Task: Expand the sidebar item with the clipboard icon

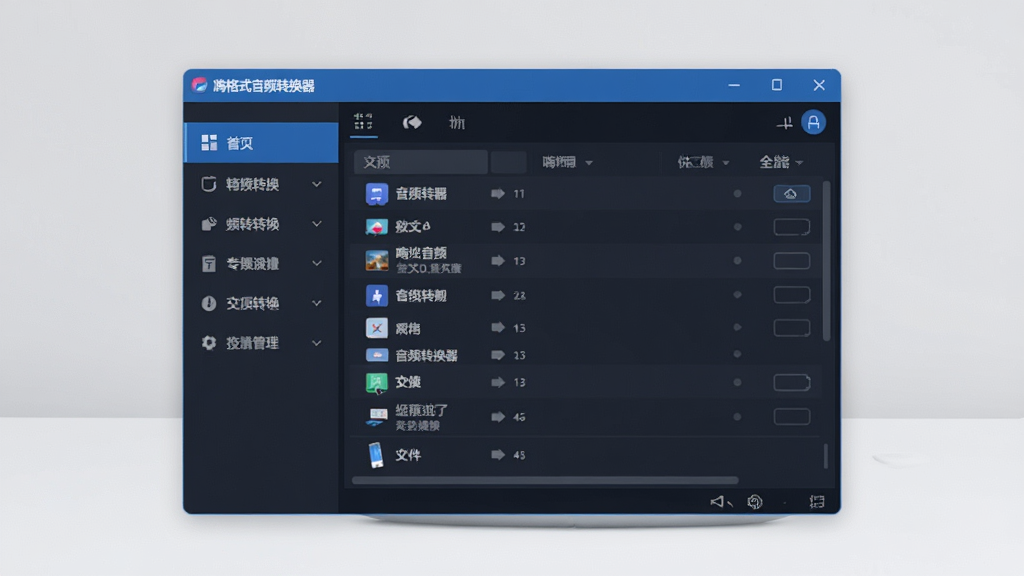Action: (x=317, y=264)
